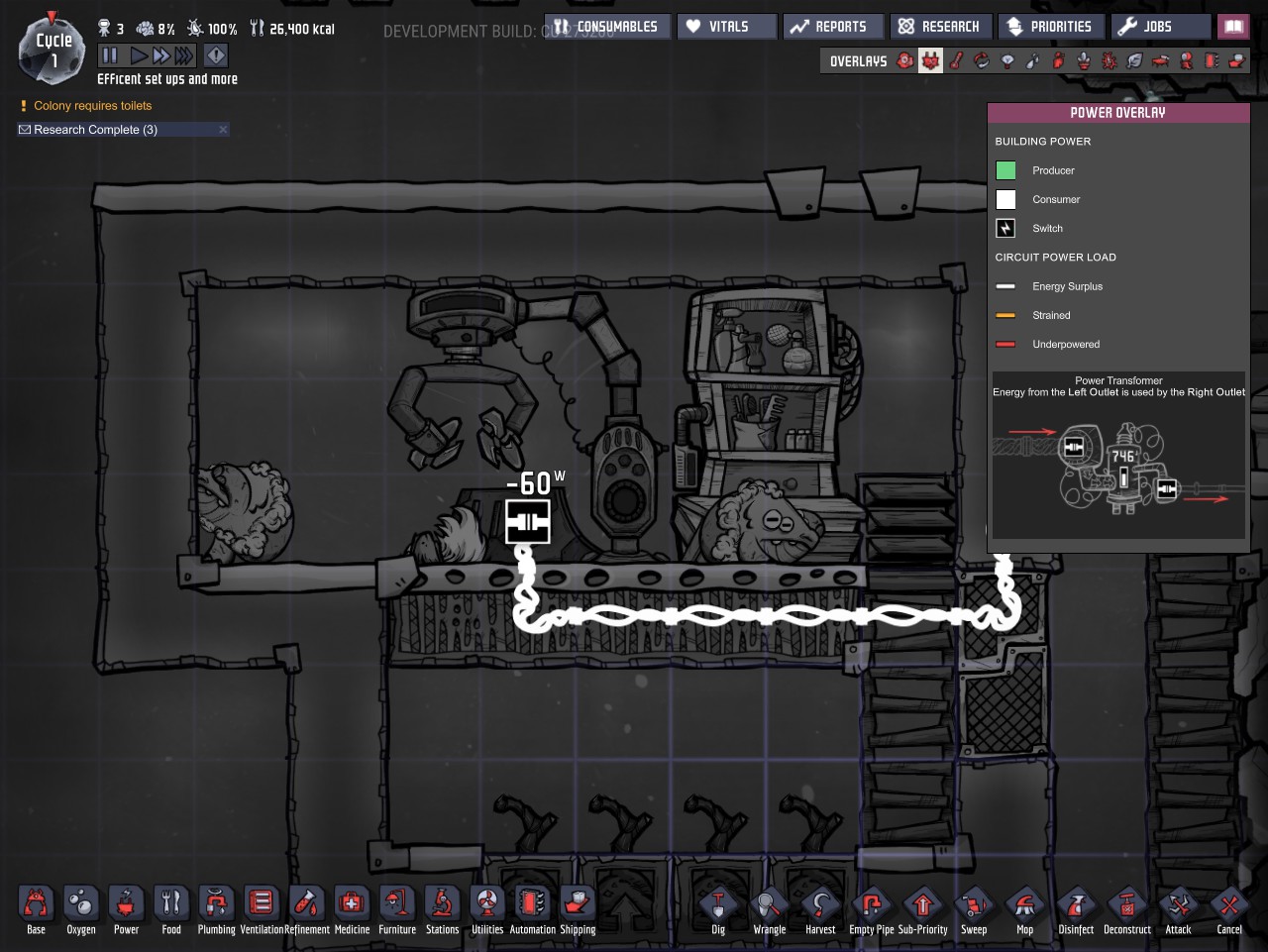Image resolution: width=1268 pixels, height=952 pixels.
Task: Show the Temperature overlay thermometer icon
Action: tap(956, 61)
